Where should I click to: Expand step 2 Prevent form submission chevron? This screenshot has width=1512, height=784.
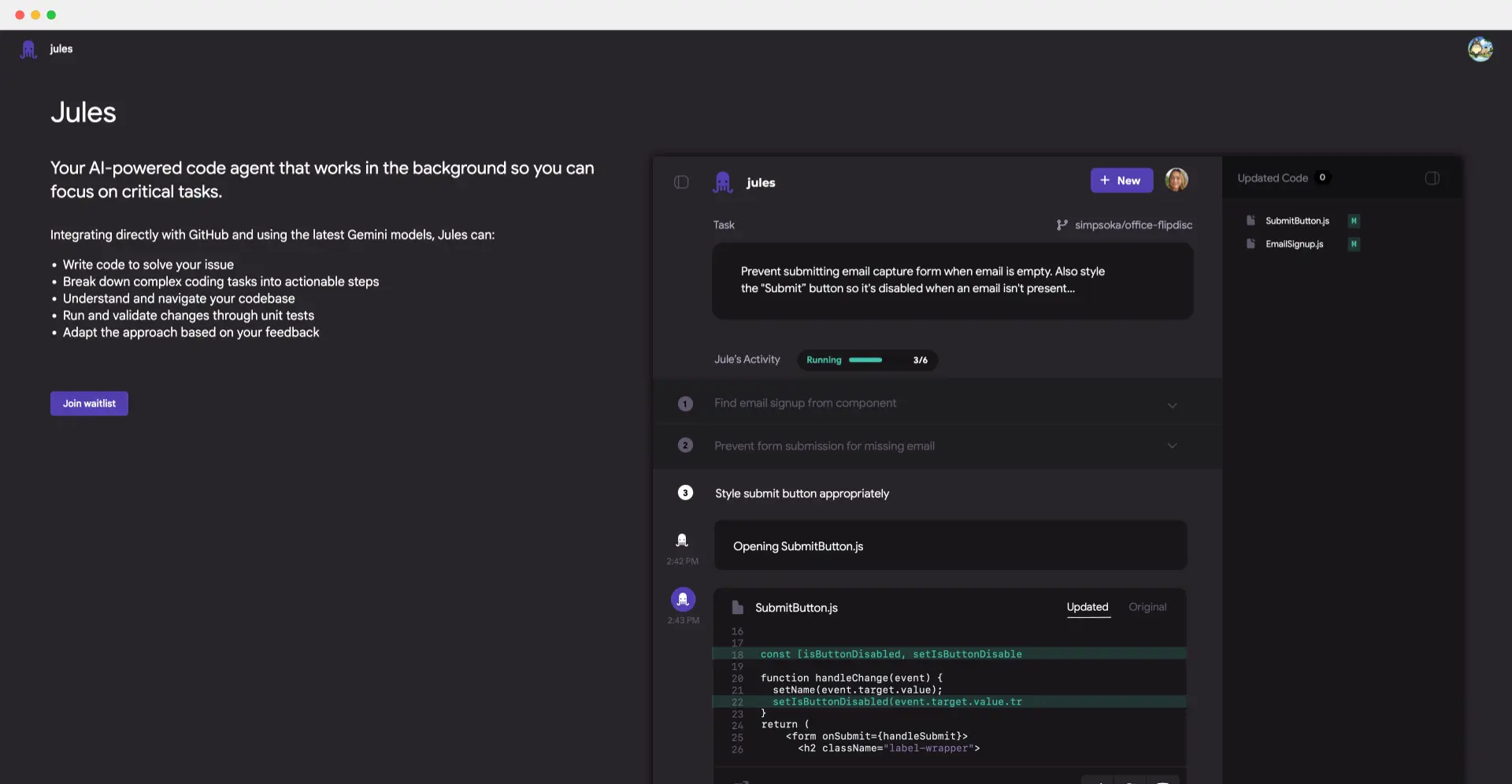pos(1172,446)
